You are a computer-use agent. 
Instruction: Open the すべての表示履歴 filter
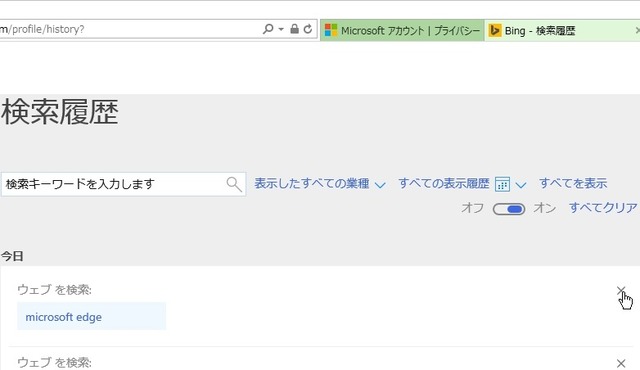tap(444, 184)
